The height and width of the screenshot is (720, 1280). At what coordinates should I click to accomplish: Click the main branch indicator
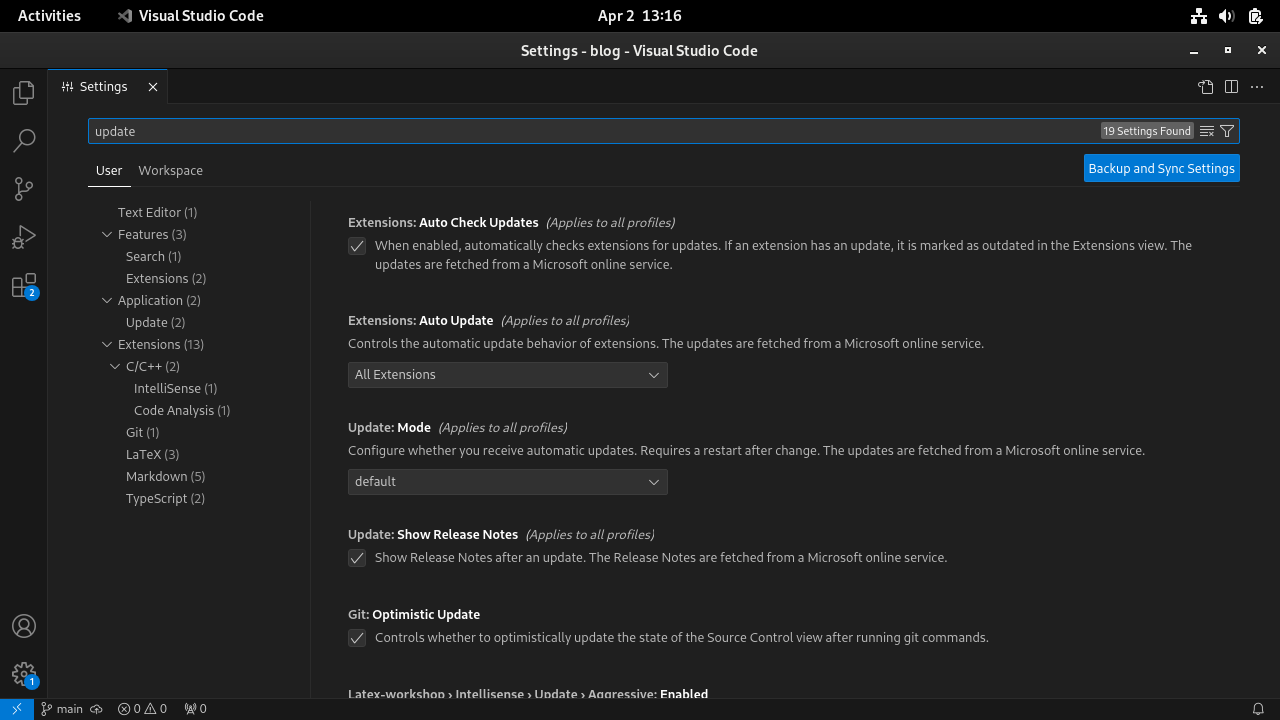62,709
